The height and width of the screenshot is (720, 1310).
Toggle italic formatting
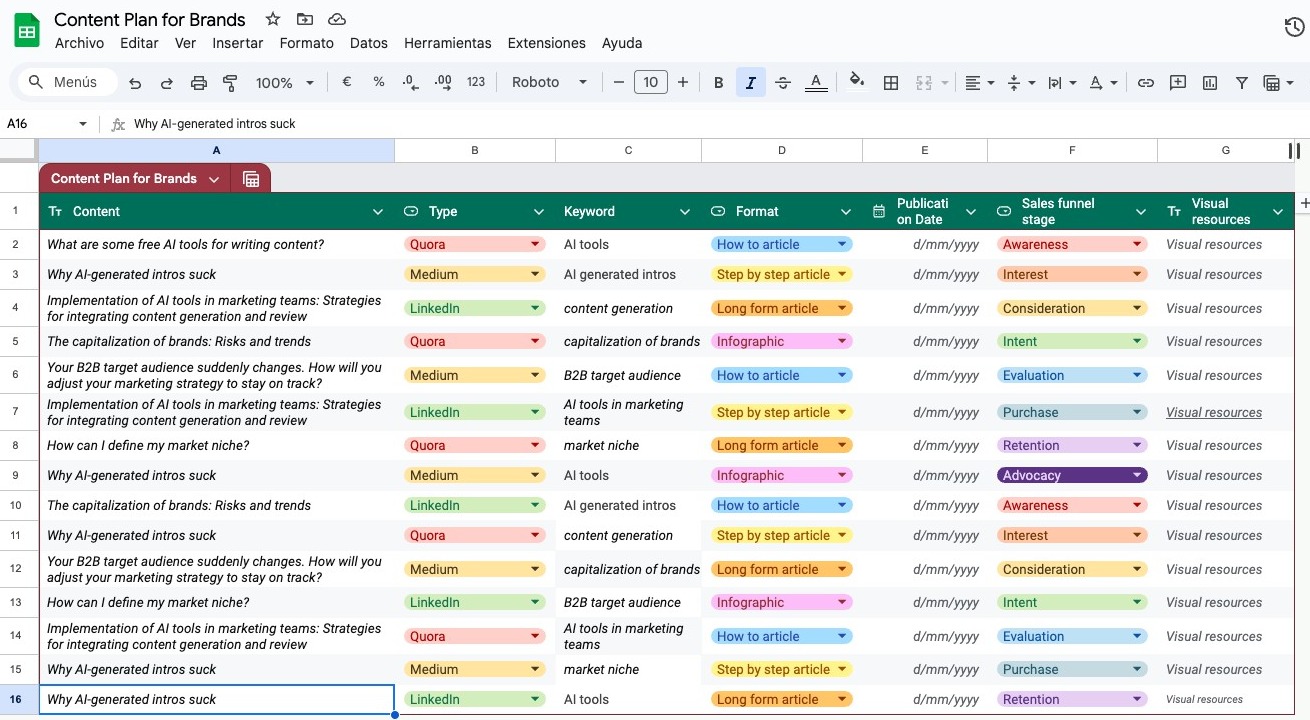[x=750, y=83]
